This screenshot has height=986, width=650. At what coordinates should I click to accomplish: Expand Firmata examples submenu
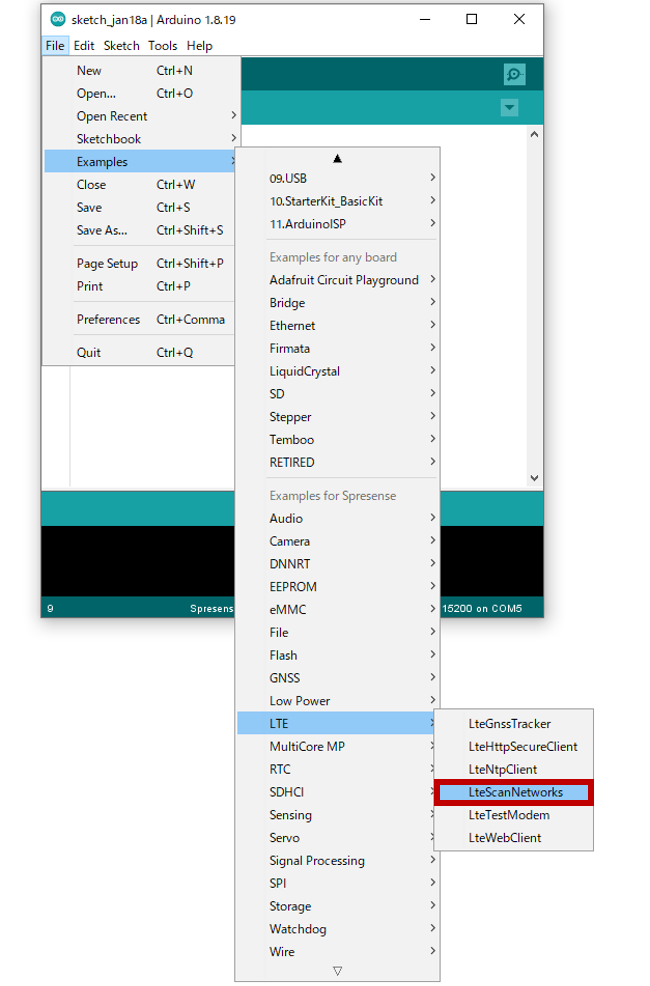pos(338,348)
